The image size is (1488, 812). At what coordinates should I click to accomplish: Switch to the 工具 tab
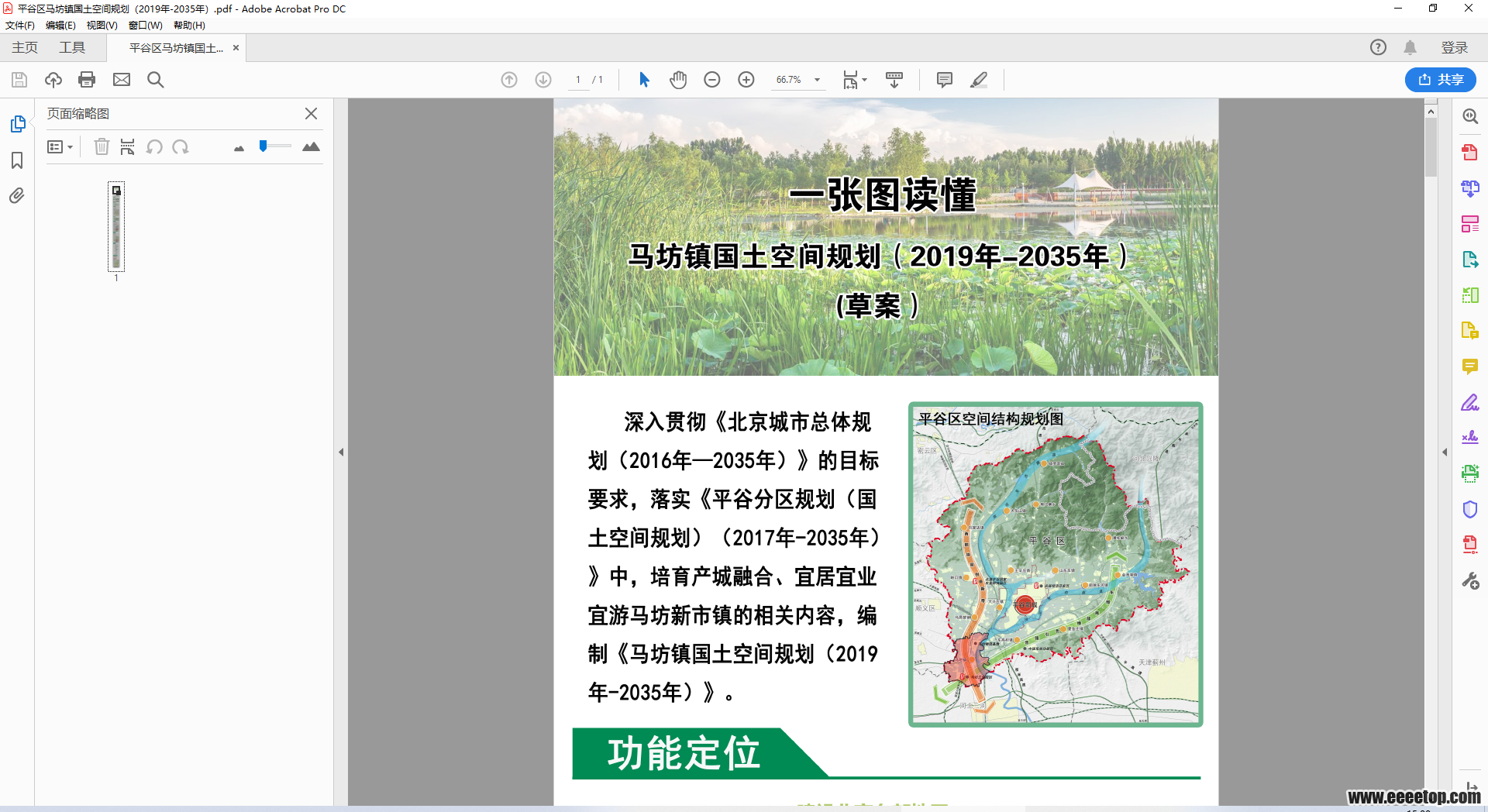(x=72, y=47)
